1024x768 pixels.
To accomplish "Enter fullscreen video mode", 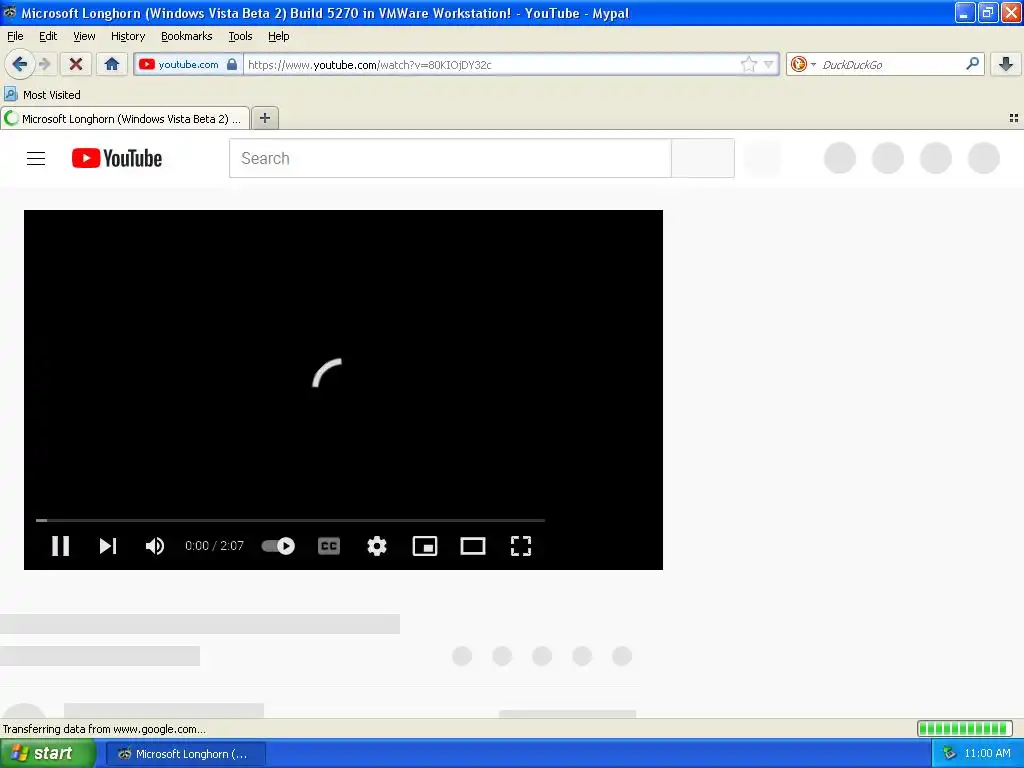I will pos(520,546).
